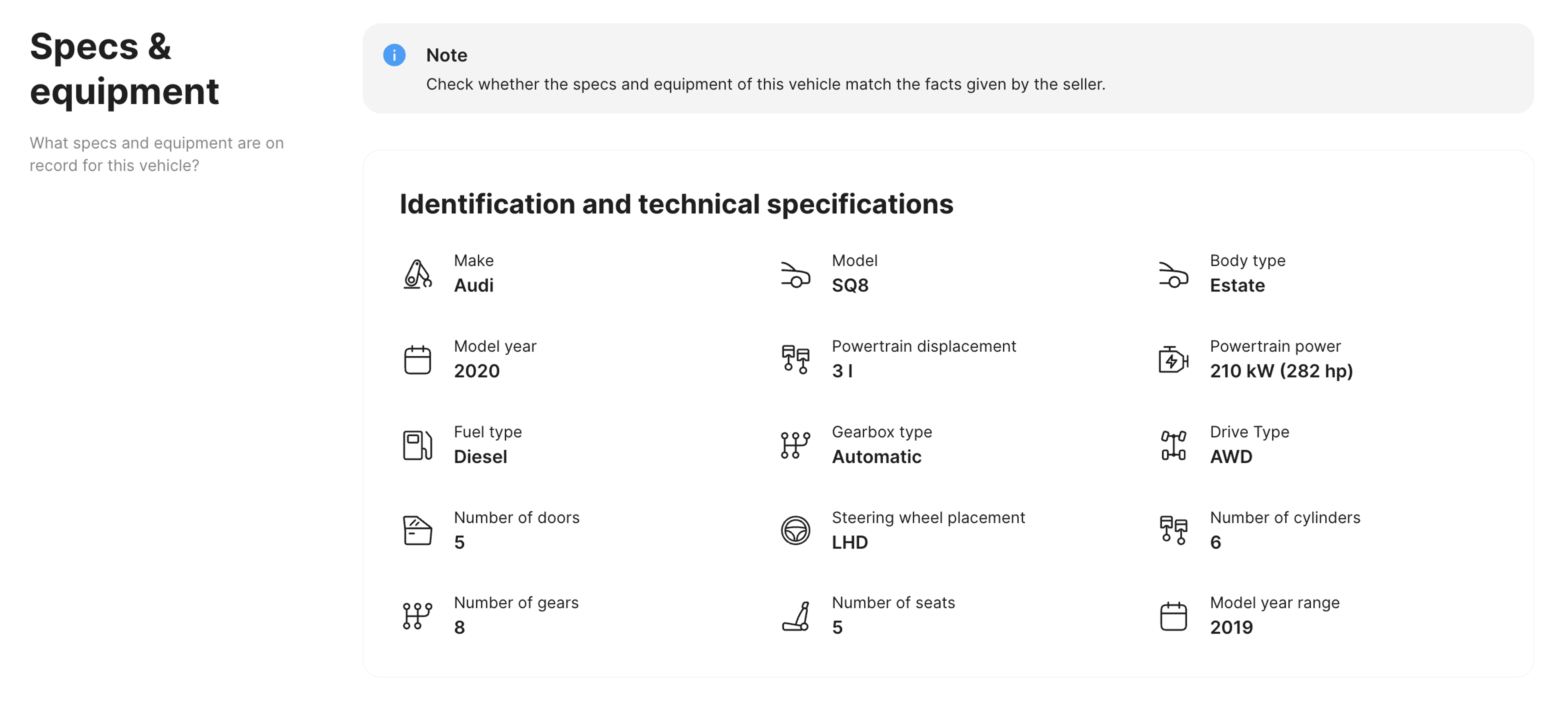Click the calendar icon for Model year
The height and width of the screenshot is (708, 1568).
point(418,360)
